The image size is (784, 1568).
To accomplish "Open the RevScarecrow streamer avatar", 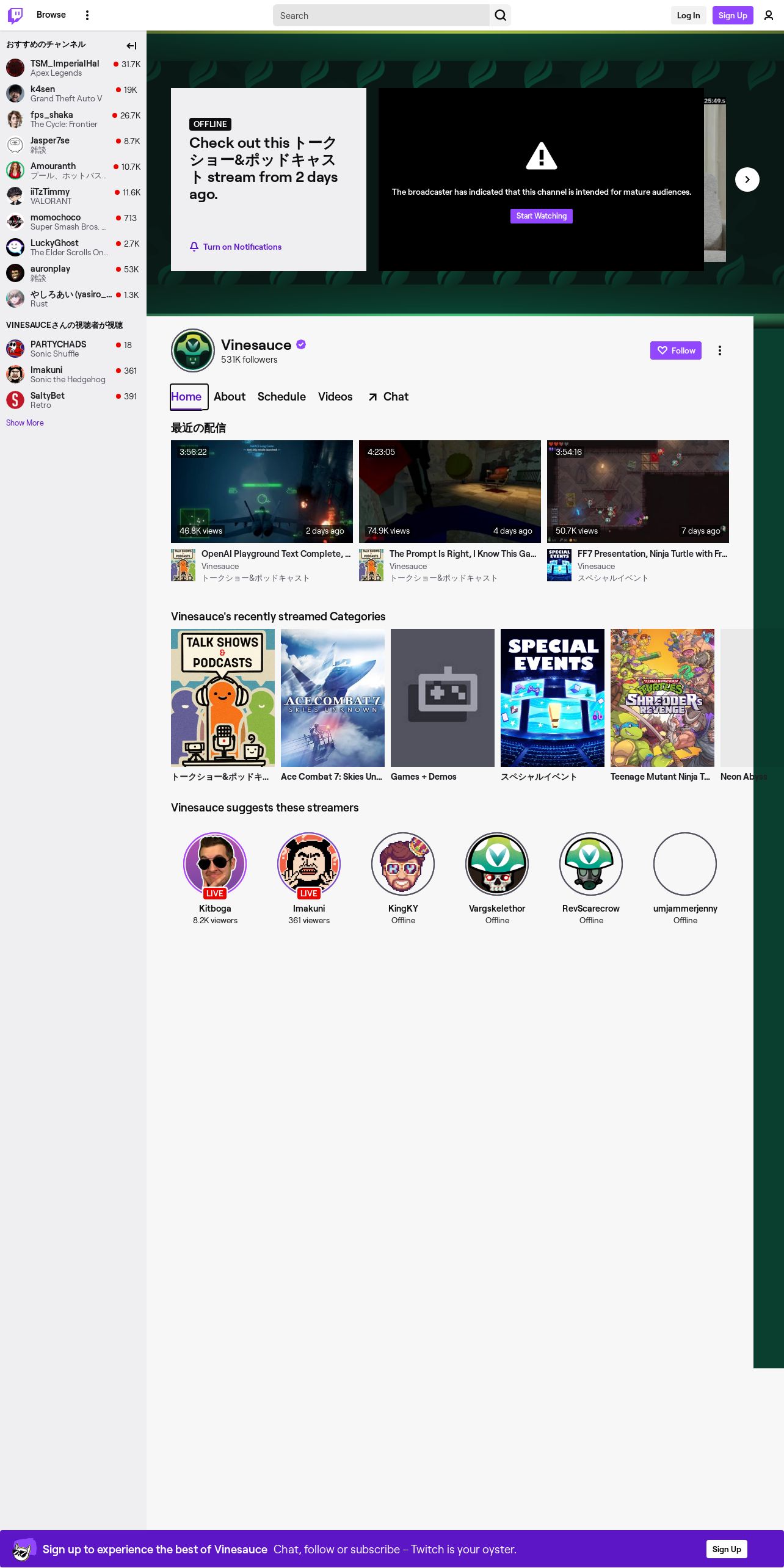I will coord(591,864).
